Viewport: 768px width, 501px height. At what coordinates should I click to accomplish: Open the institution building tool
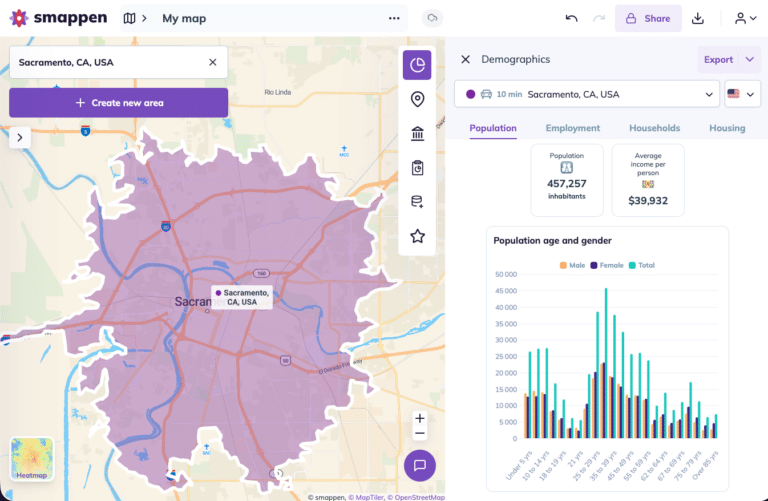pyautogui.click(x=417, y=133)
